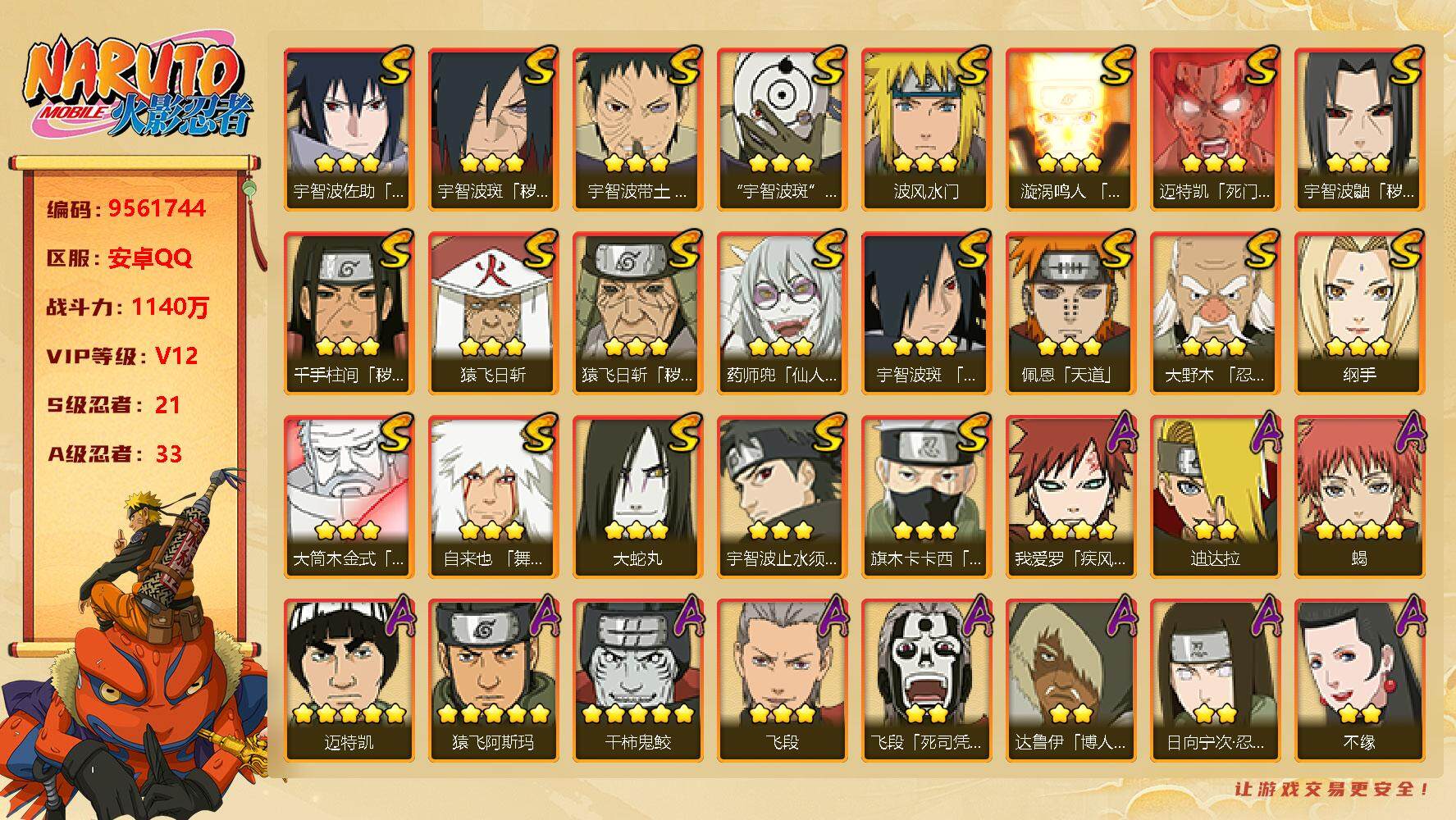Select the VIP等级 V12 line
This screenshot has width=1456, height=820.
point(122,356)
